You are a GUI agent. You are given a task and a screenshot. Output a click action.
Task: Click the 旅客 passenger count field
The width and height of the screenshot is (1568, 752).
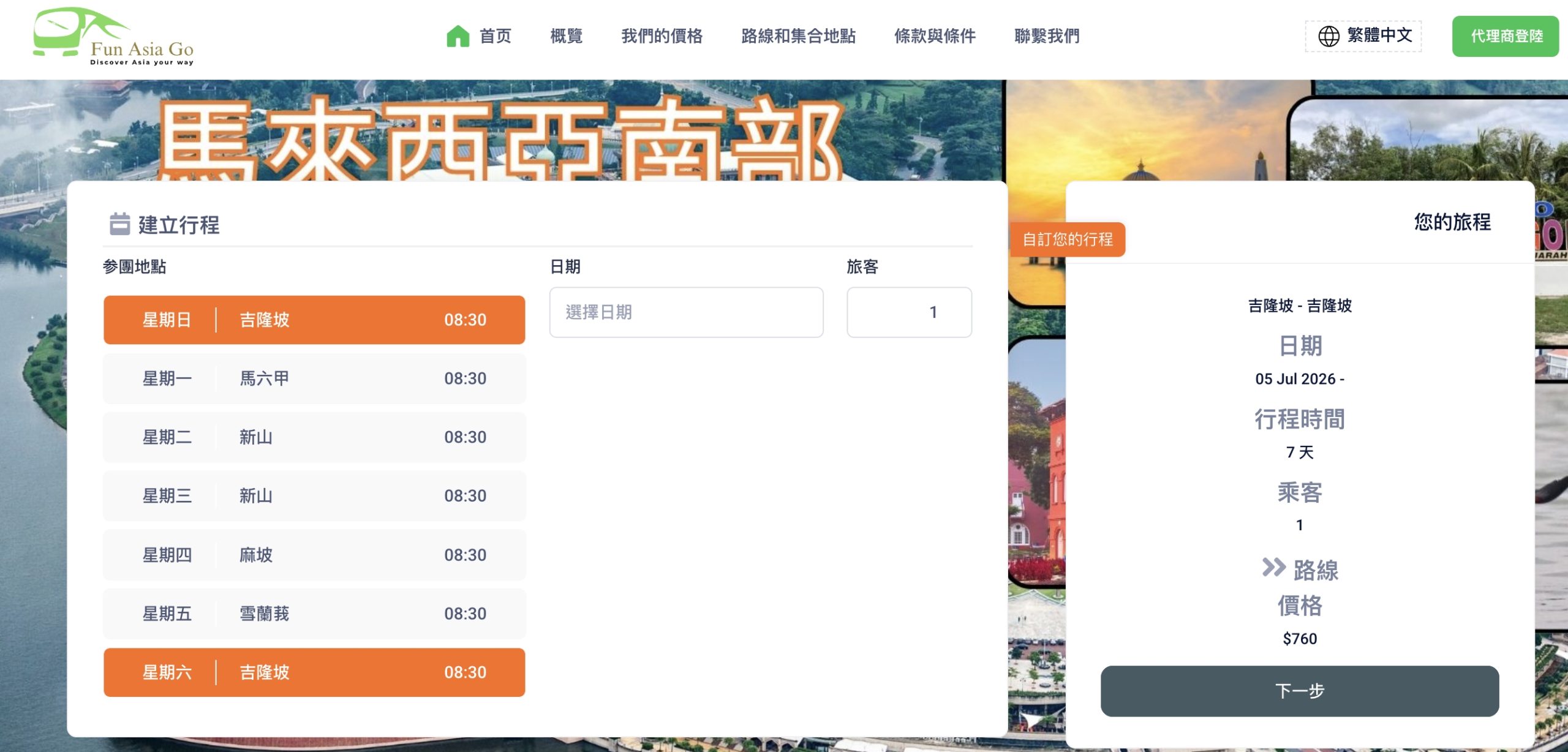909,312
